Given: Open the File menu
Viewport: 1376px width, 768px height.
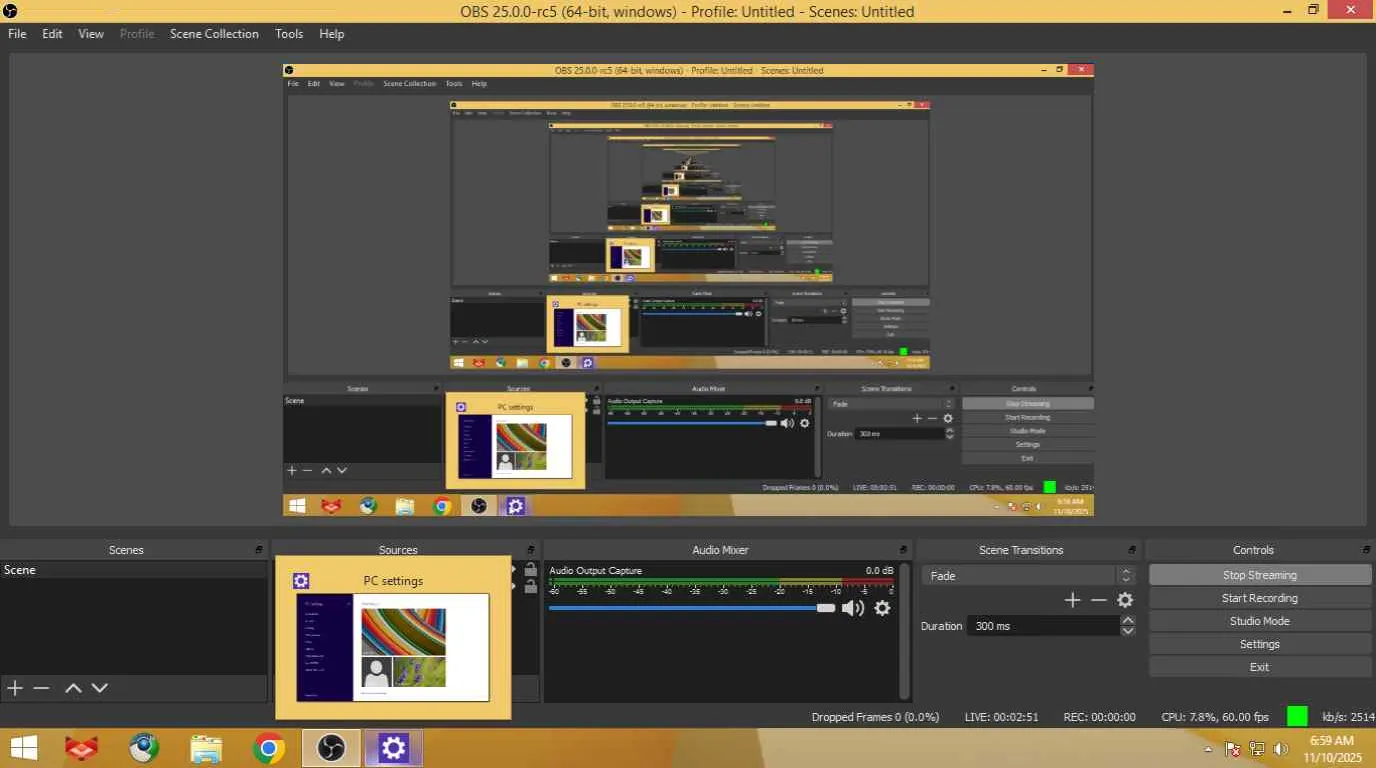Looking at the screenshot, I should [17, 33].
